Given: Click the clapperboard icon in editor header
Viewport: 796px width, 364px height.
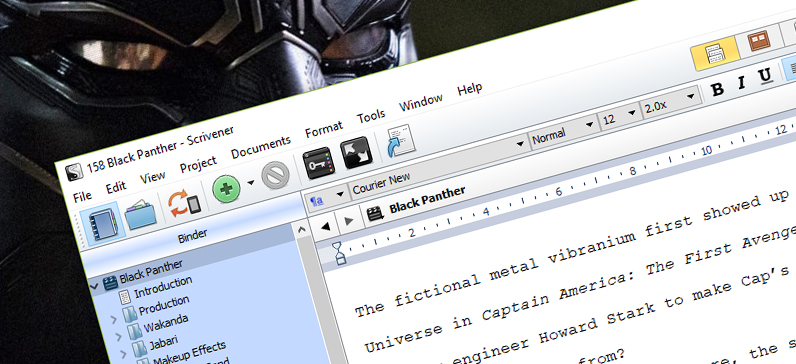Looking at the screenshot, I should 376,213.
